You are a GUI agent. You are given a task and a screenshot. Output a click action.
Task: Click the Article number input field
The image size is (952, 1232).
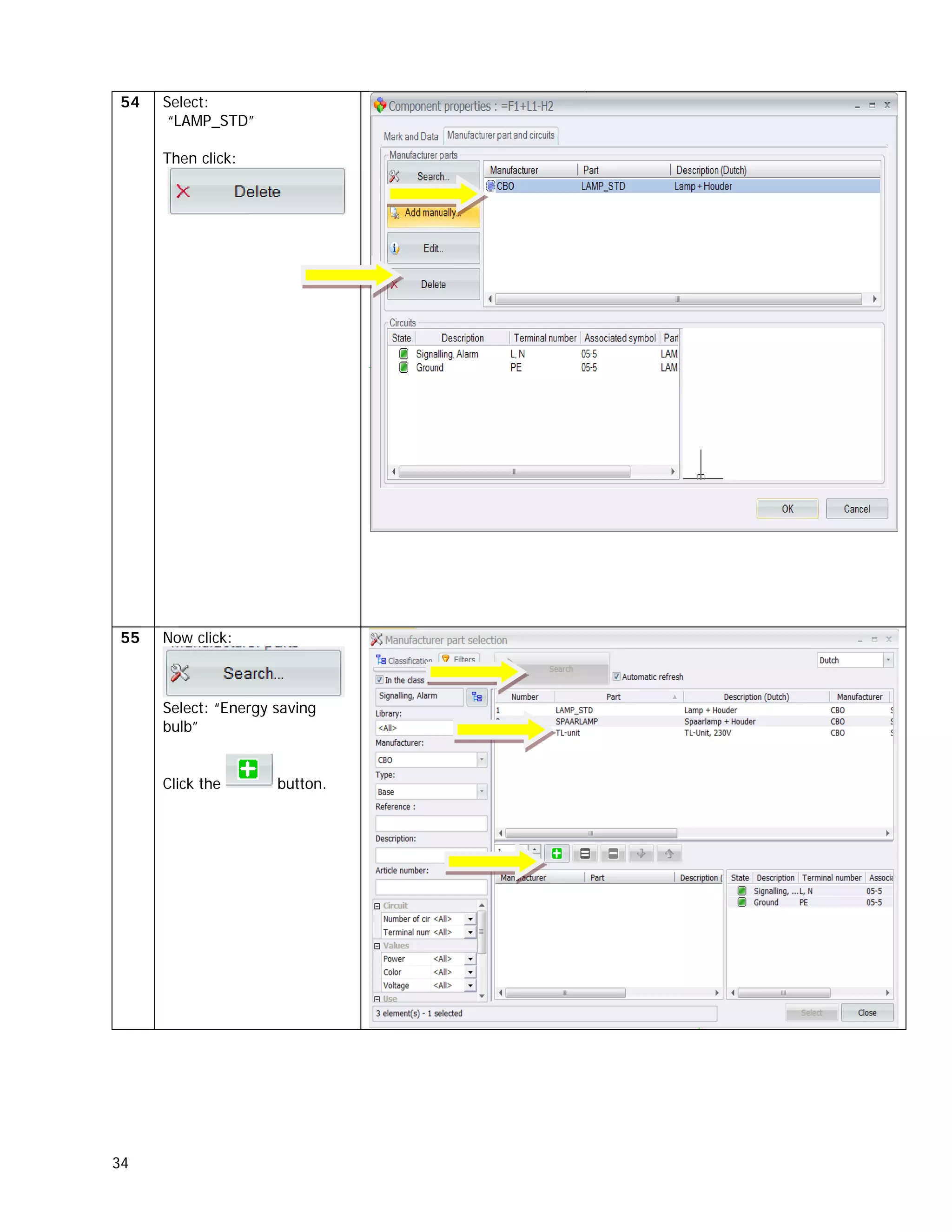431,888
